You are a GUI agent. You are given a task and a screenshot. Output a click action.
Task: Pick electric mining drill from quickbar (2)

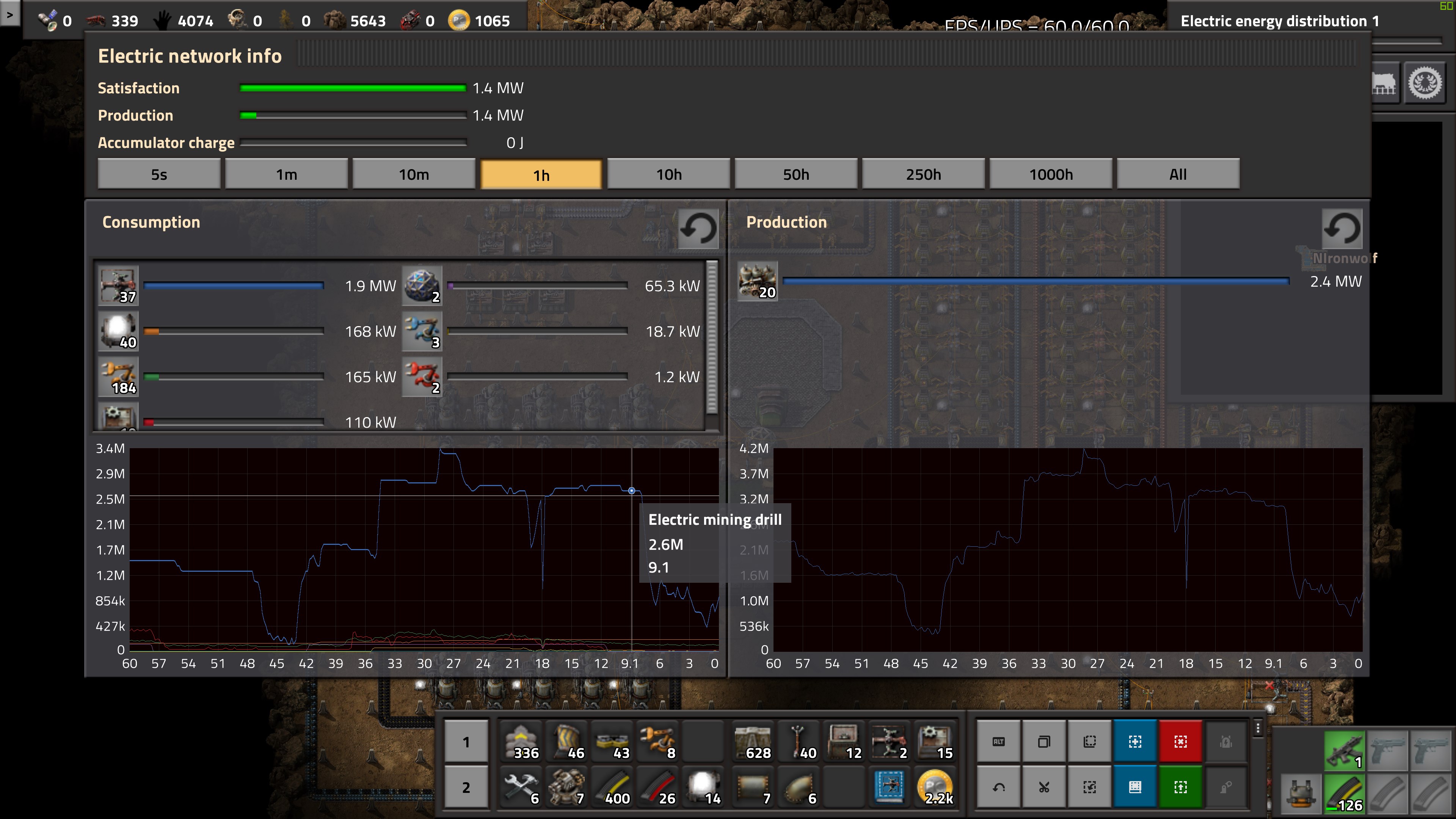[889, 742]
